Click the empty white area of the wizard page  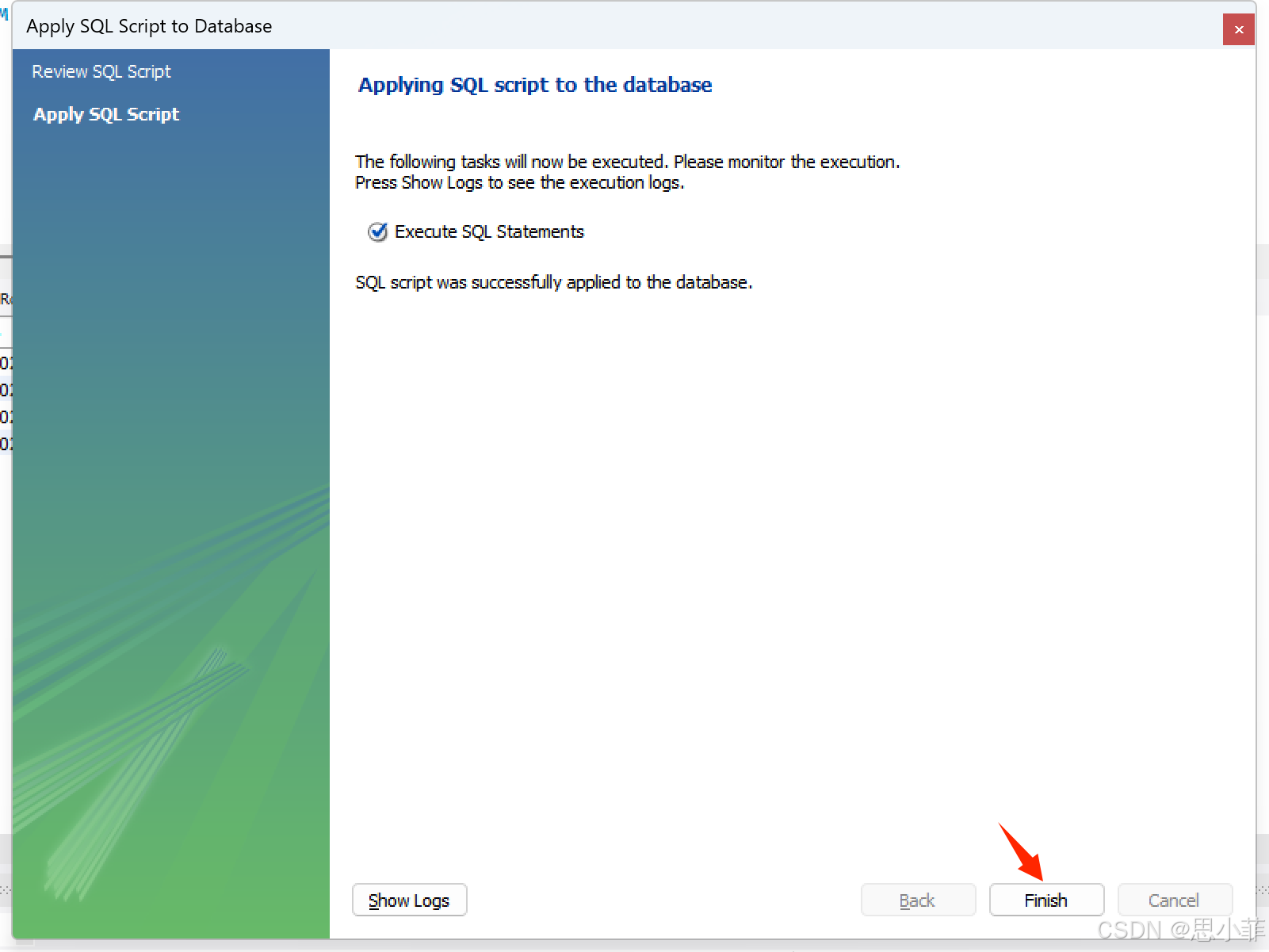point(793,555)
